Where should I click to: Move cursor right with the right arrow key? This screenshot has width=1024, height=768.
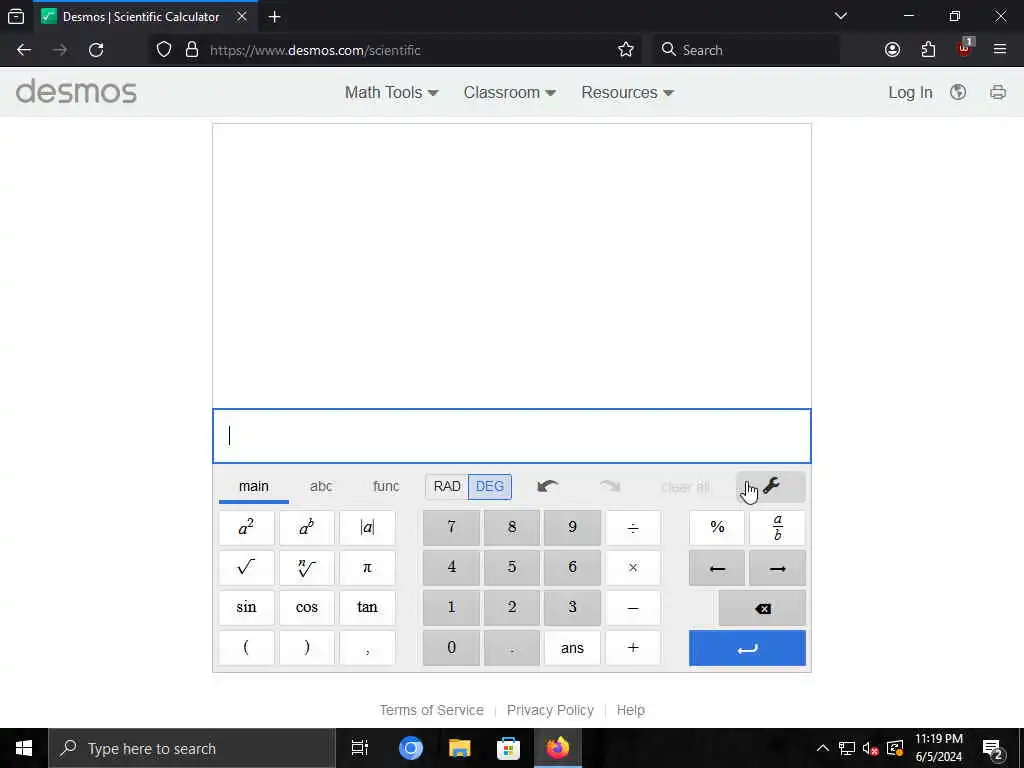(777, 568)
